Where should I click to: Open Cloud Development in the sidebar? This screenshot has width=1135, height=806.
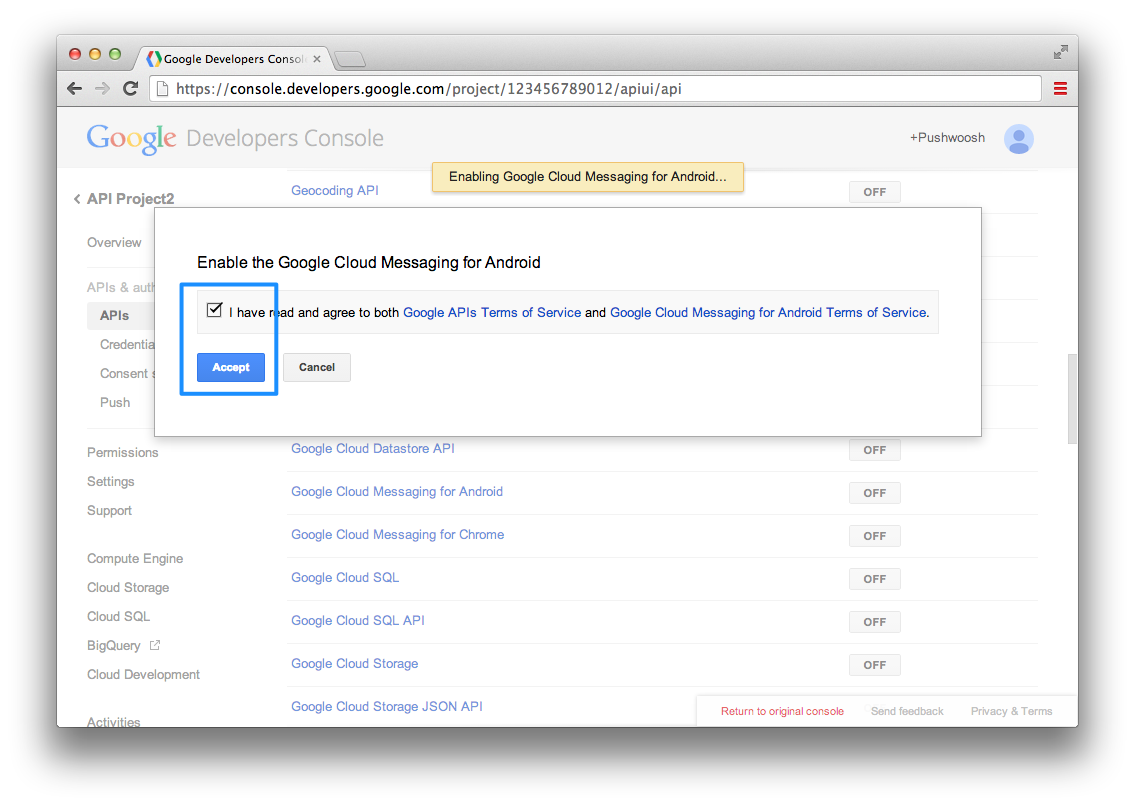click(143, 674)
